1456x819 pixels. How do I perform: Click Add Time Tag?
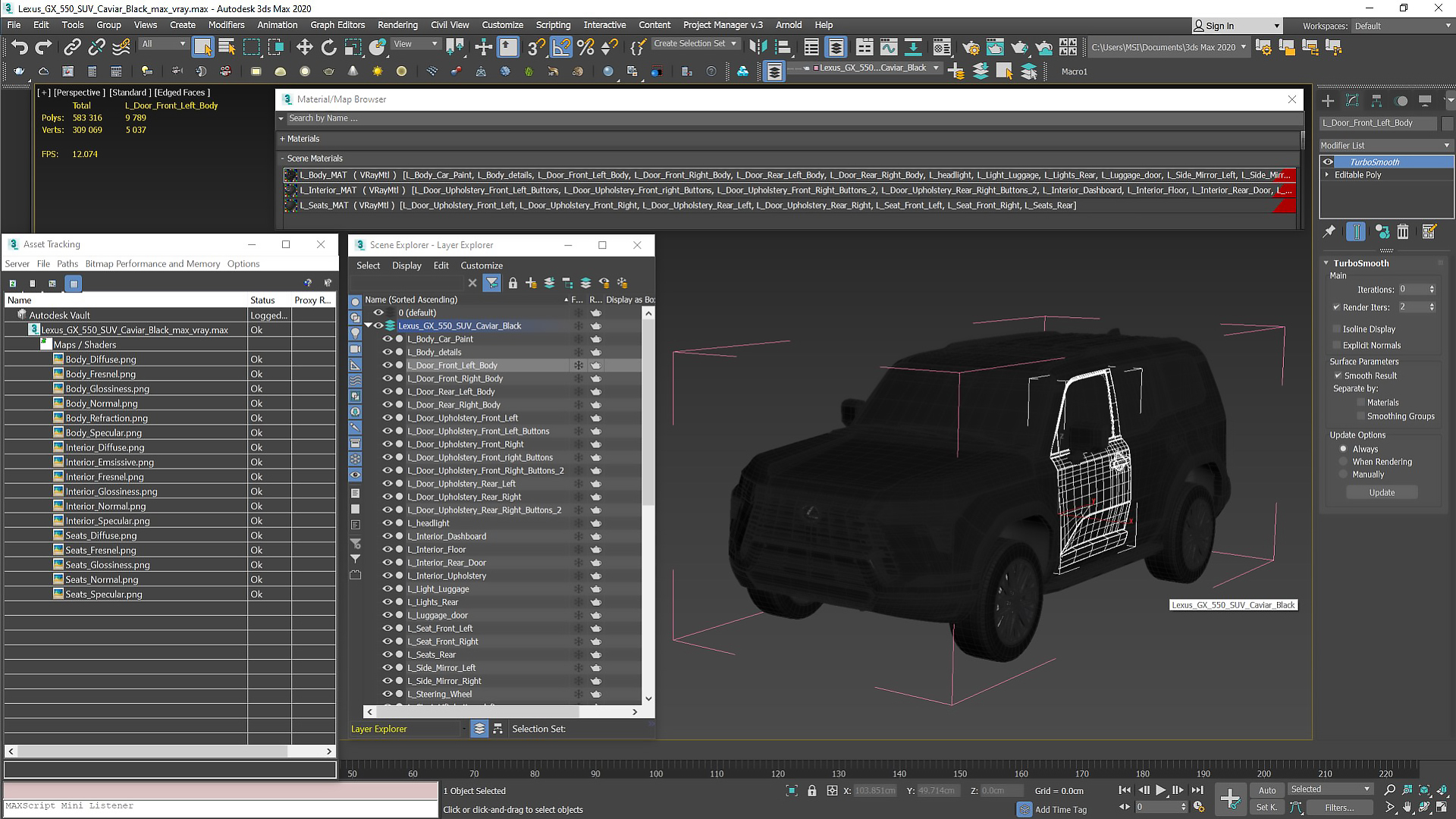tap(1060, 810)
